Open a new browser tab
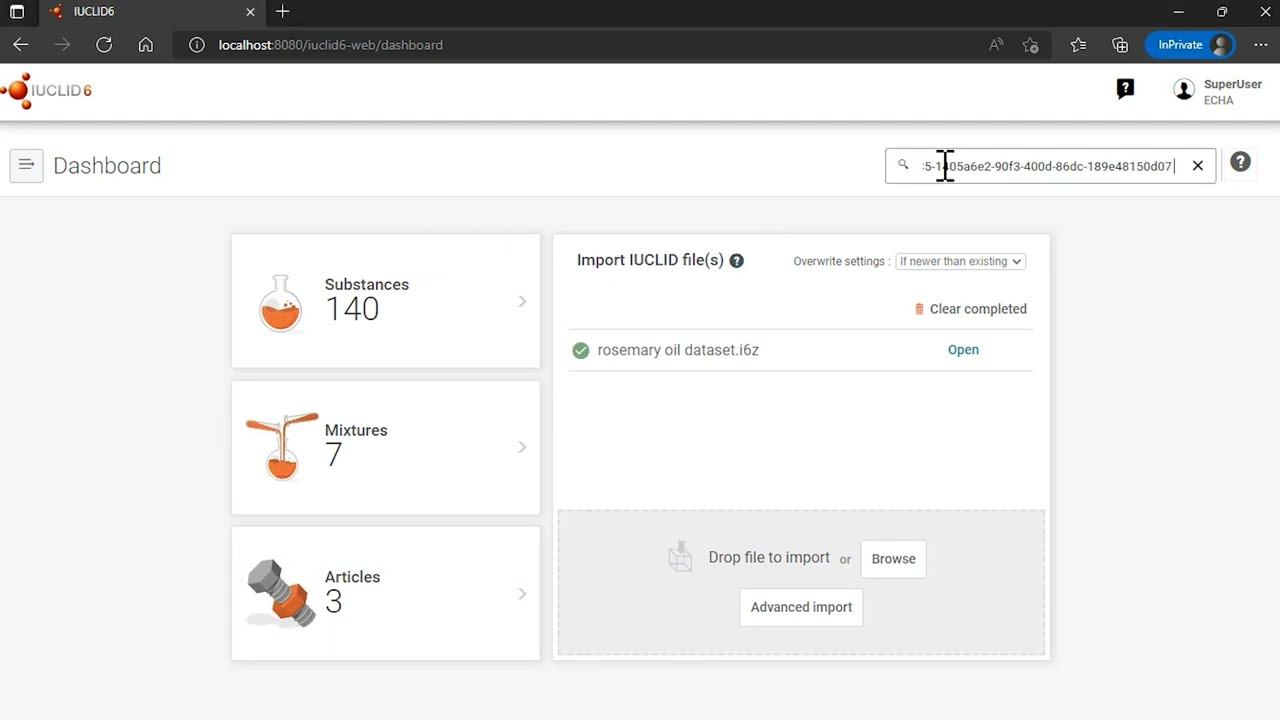 point(283,12)
